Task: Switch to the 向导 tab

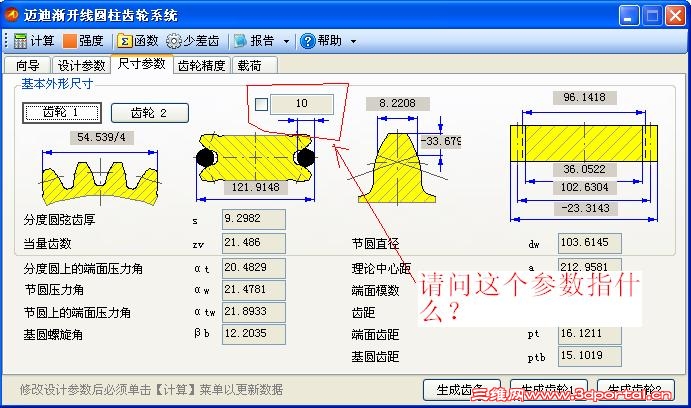Action: (27, 65)
